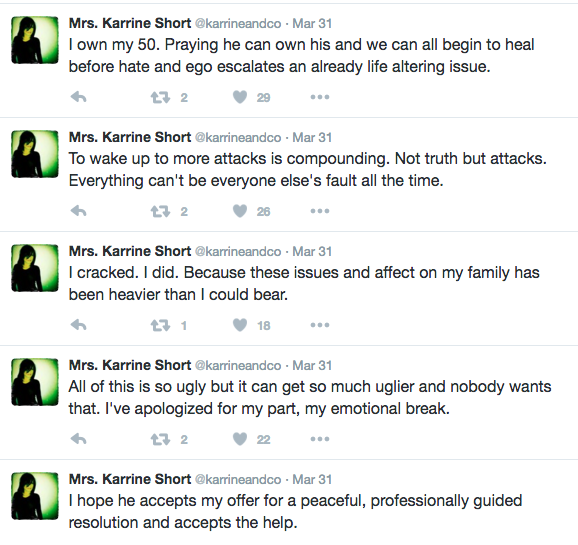Retweet the "All of this is so ugly" tweet

click(160, 439)
